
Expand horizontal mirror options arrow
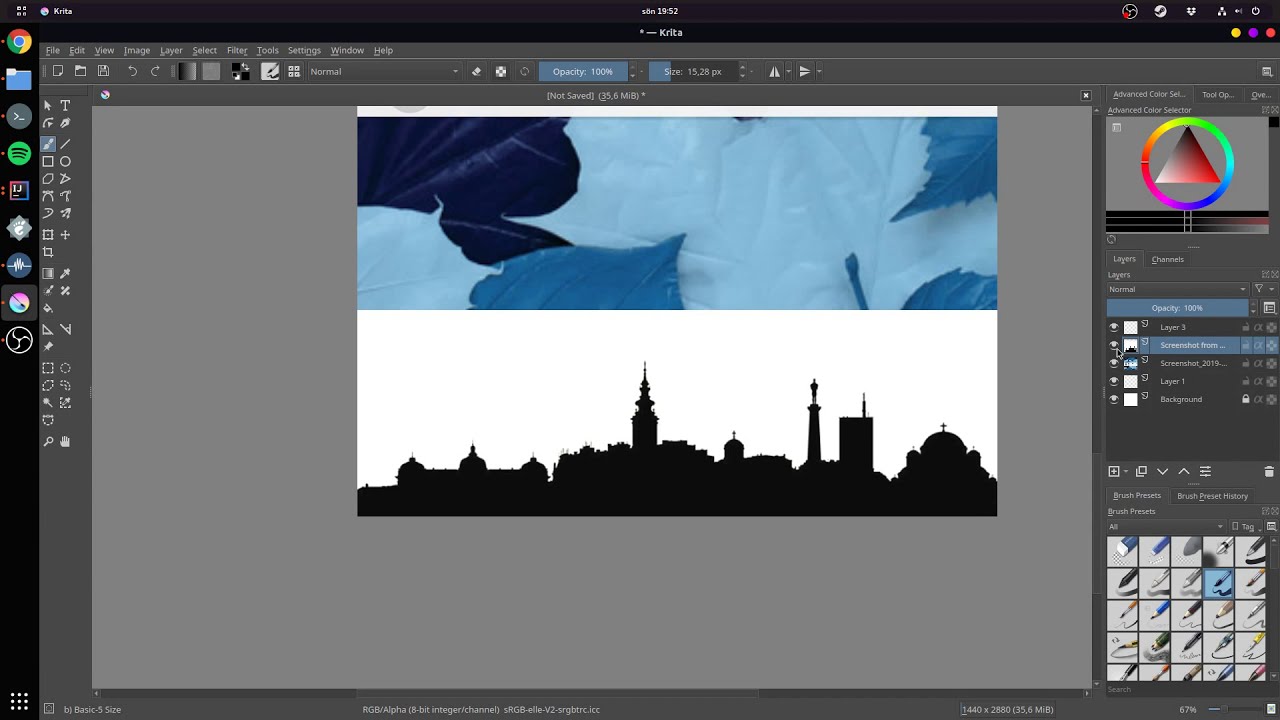789,71
